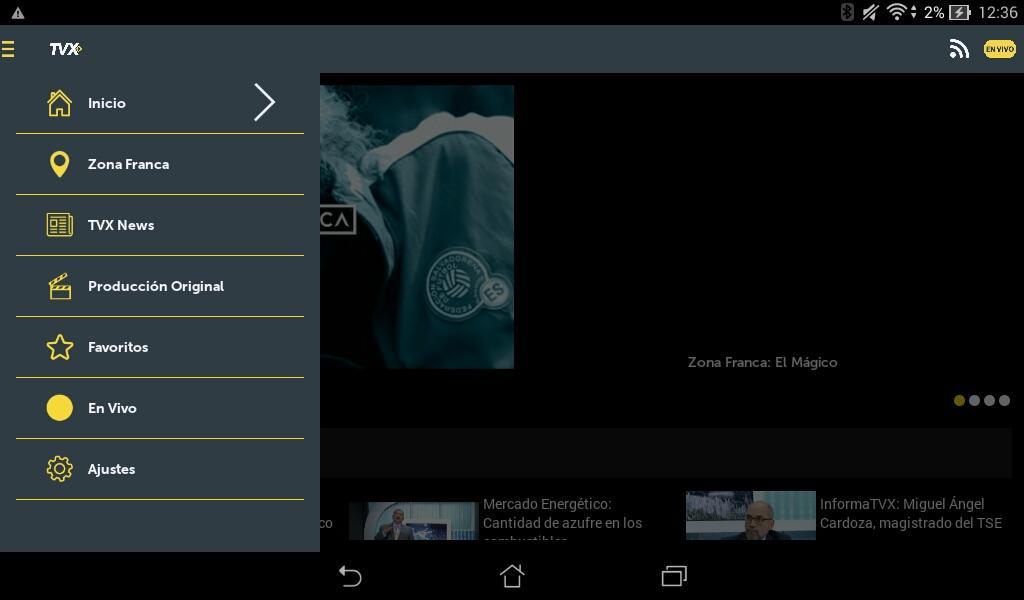
Task: Tap the TVX logo in header
Action: pyautogui.click(x=65, y=49)
